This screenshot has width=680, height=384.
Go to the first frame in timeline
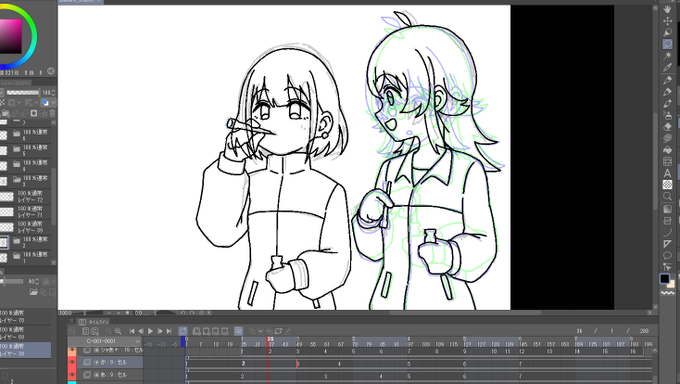132,331
